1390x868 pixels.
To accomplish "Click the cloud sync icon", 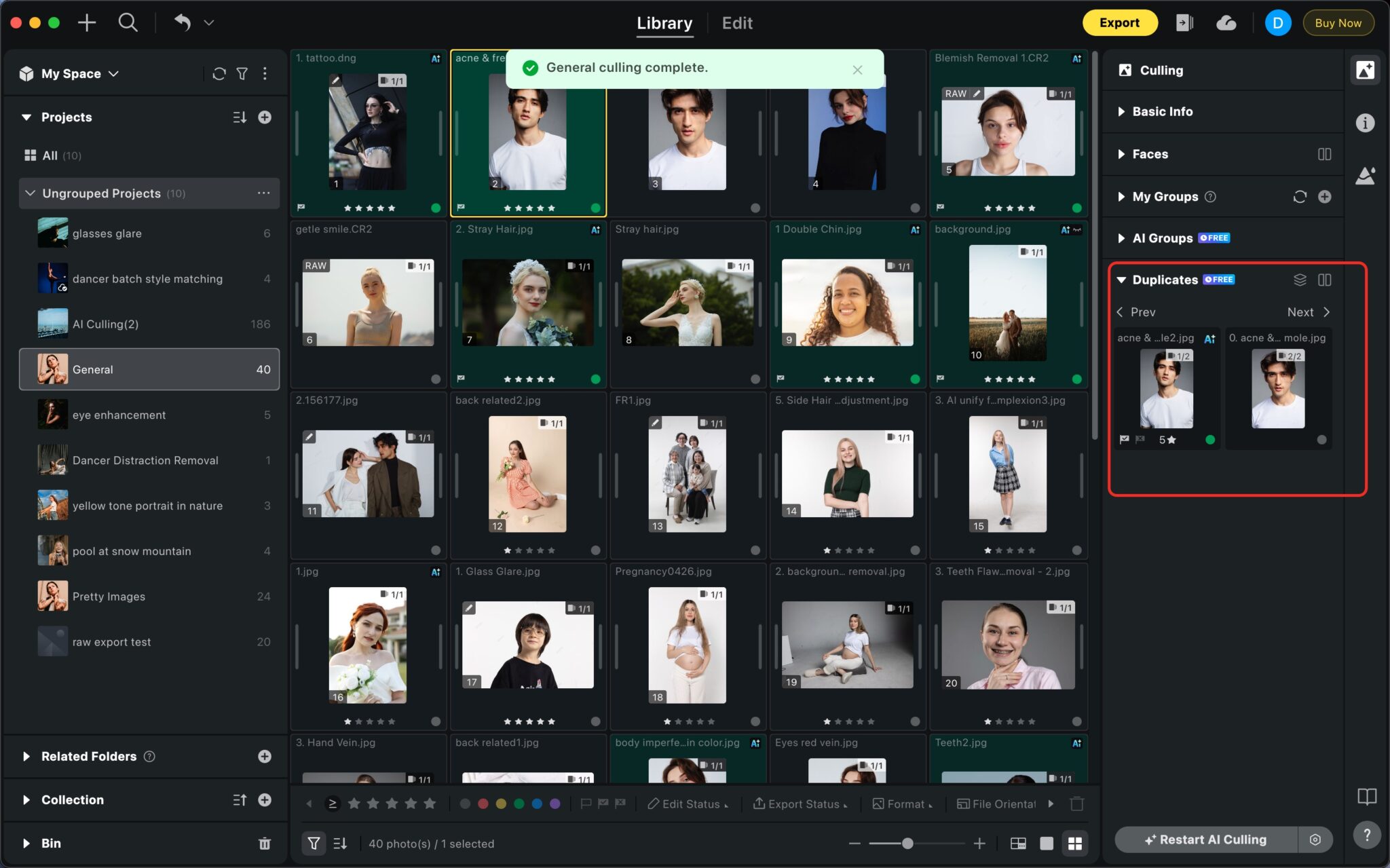I will (1226, 23).
